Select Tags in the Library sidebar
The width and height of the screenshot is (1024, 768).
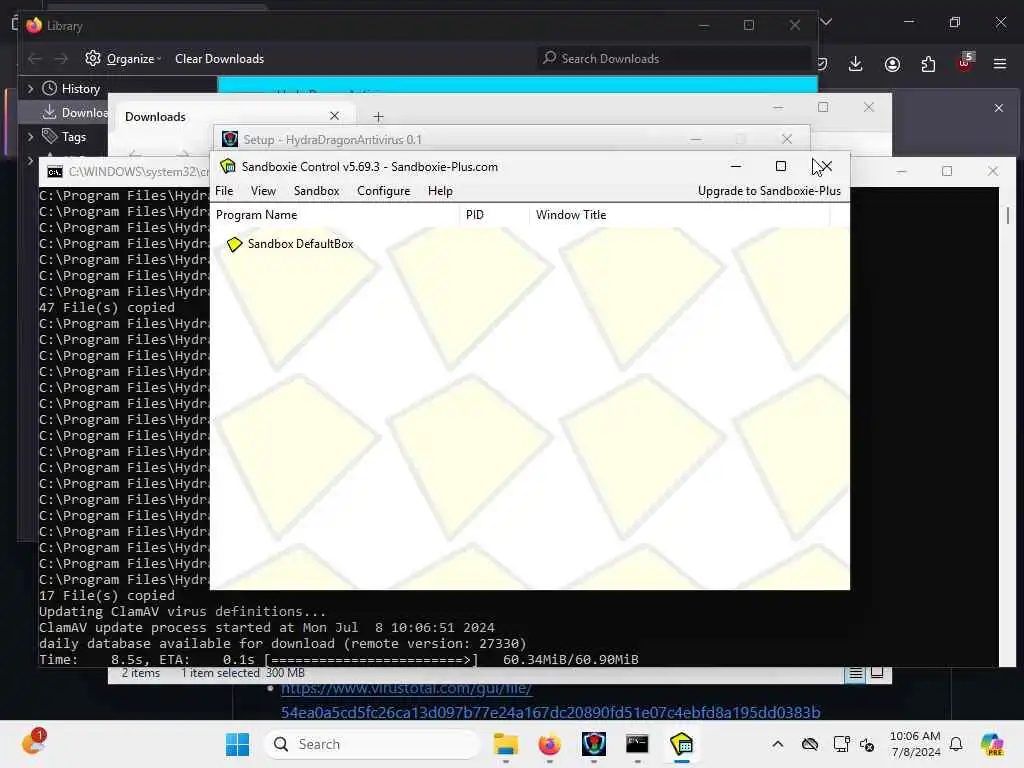[74, 136]
